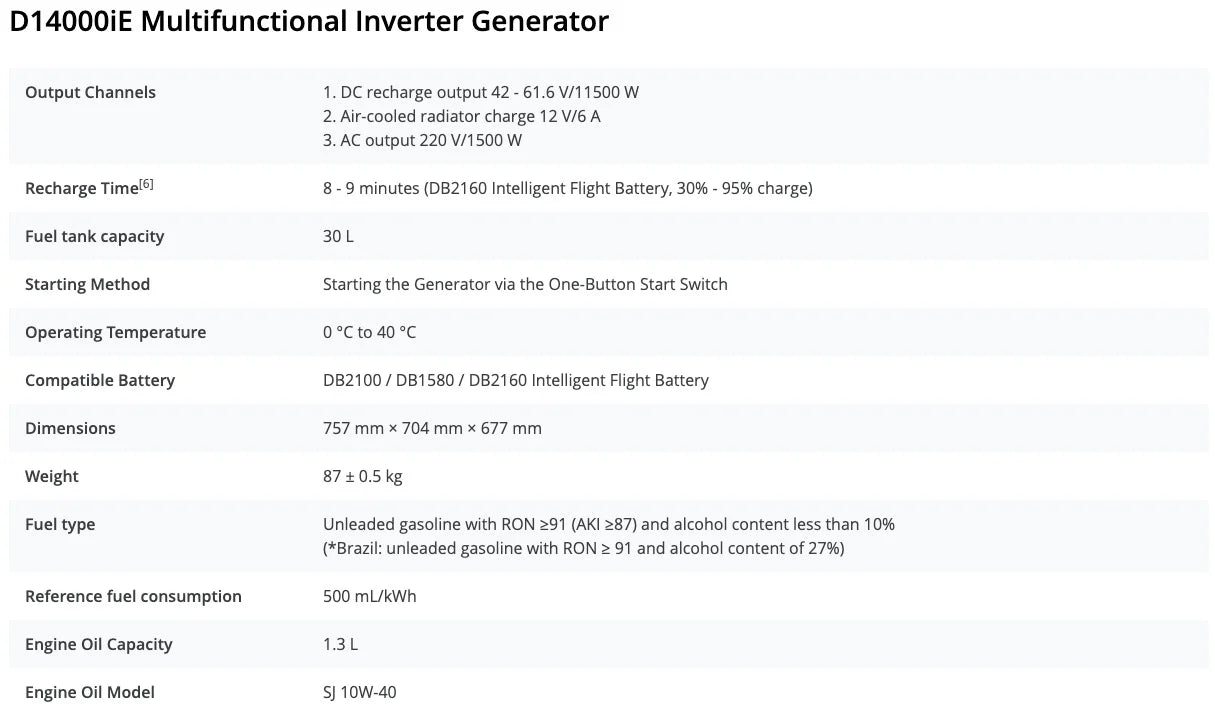
Task: Click the Brazil unleaded gasoline note line
Action: (583, 548)
